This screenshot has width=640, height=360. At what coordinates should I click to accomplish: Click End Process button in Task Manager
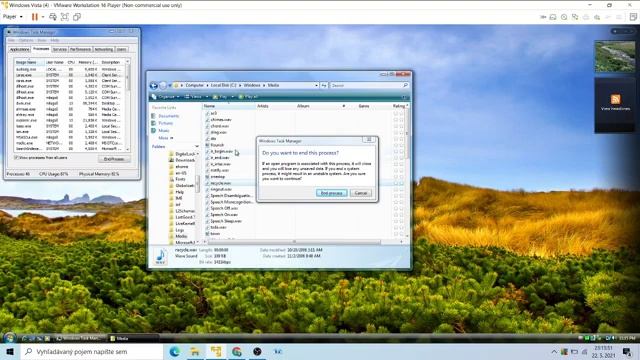pos(114,159)
